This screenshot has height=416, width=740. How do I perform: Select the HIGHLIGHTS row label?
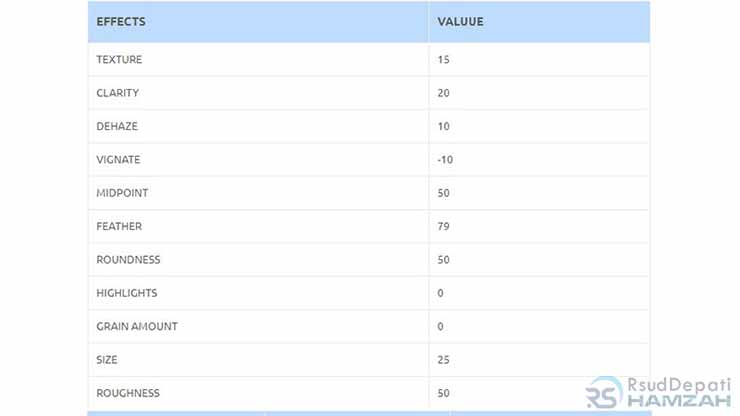(x=127, y=293)
